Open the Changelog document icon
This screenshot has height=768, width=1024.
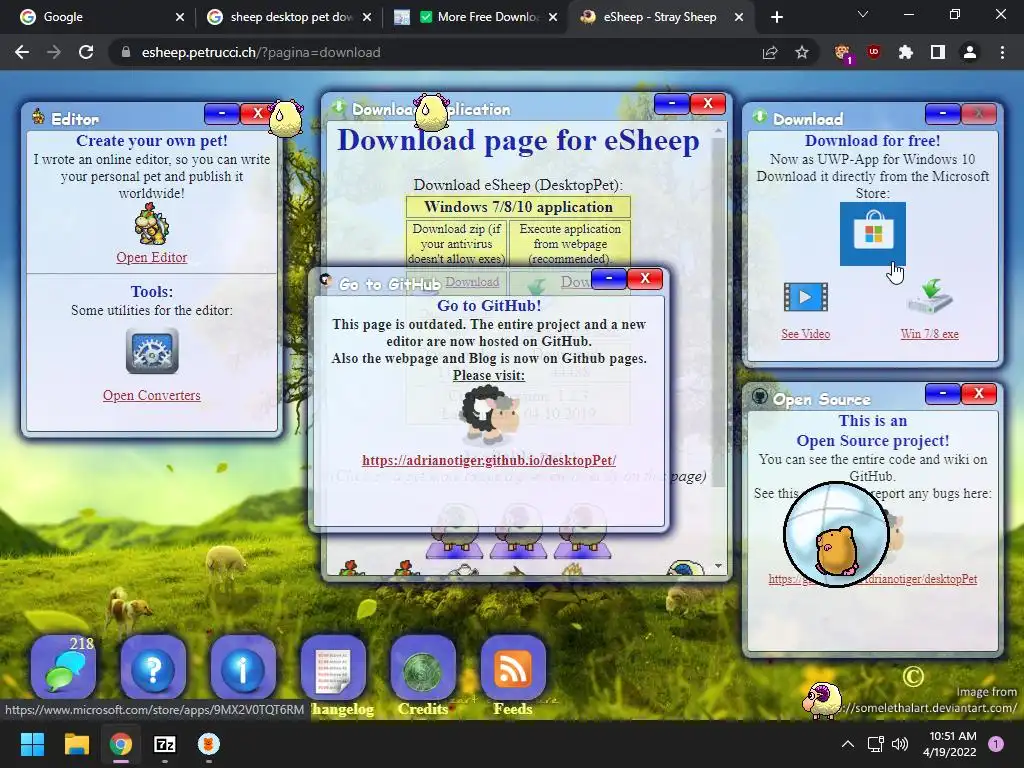click(333, 667)
